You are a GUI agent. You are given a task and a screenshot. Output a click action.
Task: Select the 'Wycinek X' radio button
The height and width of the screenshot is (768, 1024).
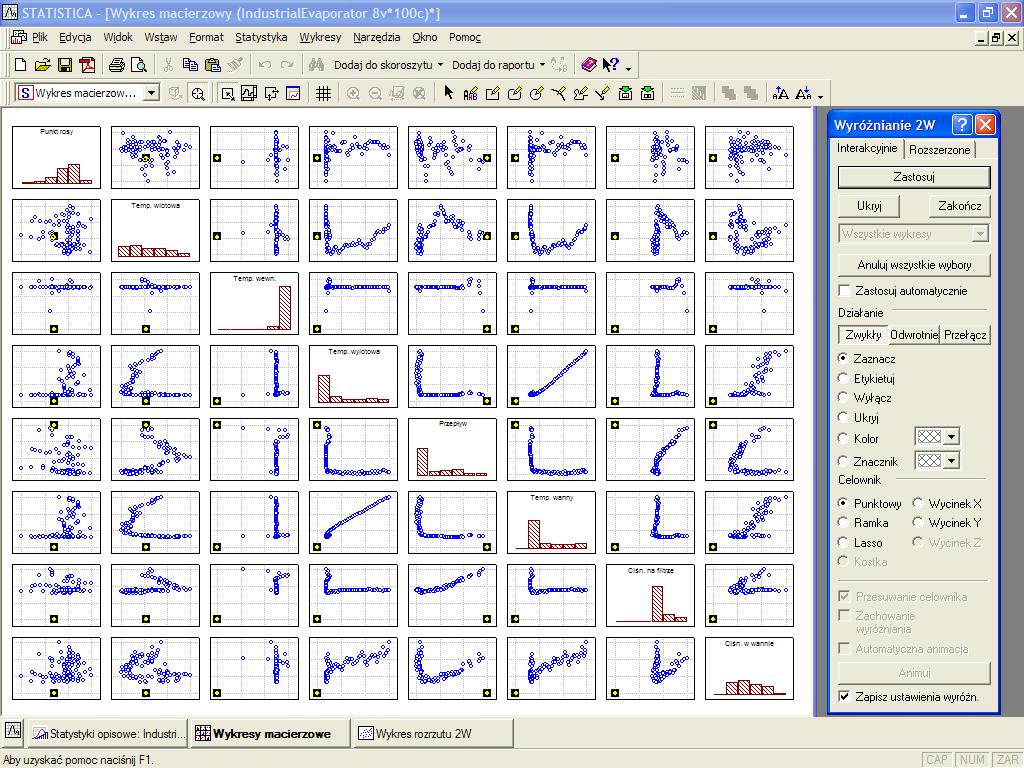pyautogui.click(x=918, y=503)
